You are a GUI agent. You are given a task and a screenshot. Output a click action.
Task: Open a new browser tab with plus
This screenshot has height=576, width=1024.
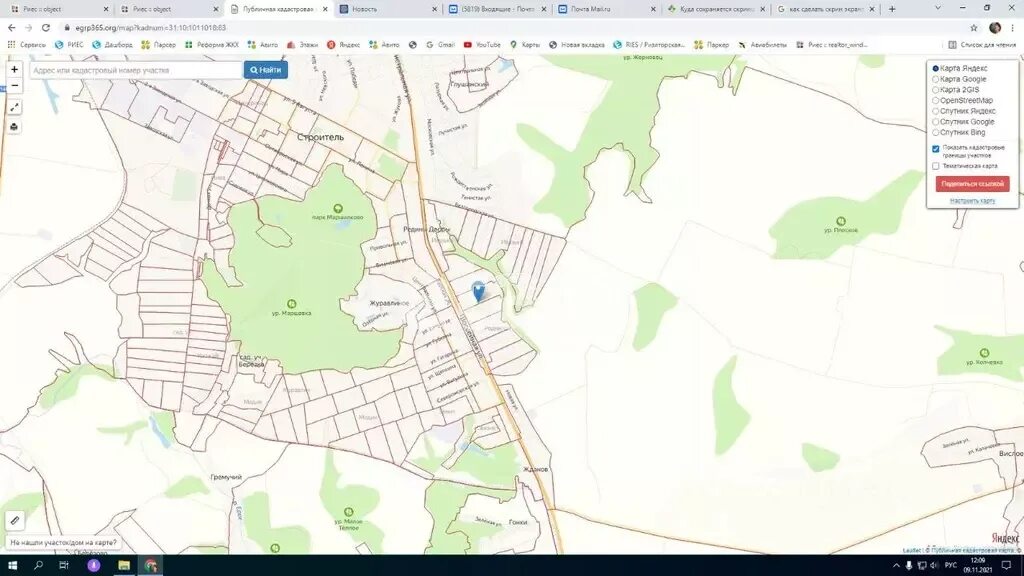click(892, 9)
